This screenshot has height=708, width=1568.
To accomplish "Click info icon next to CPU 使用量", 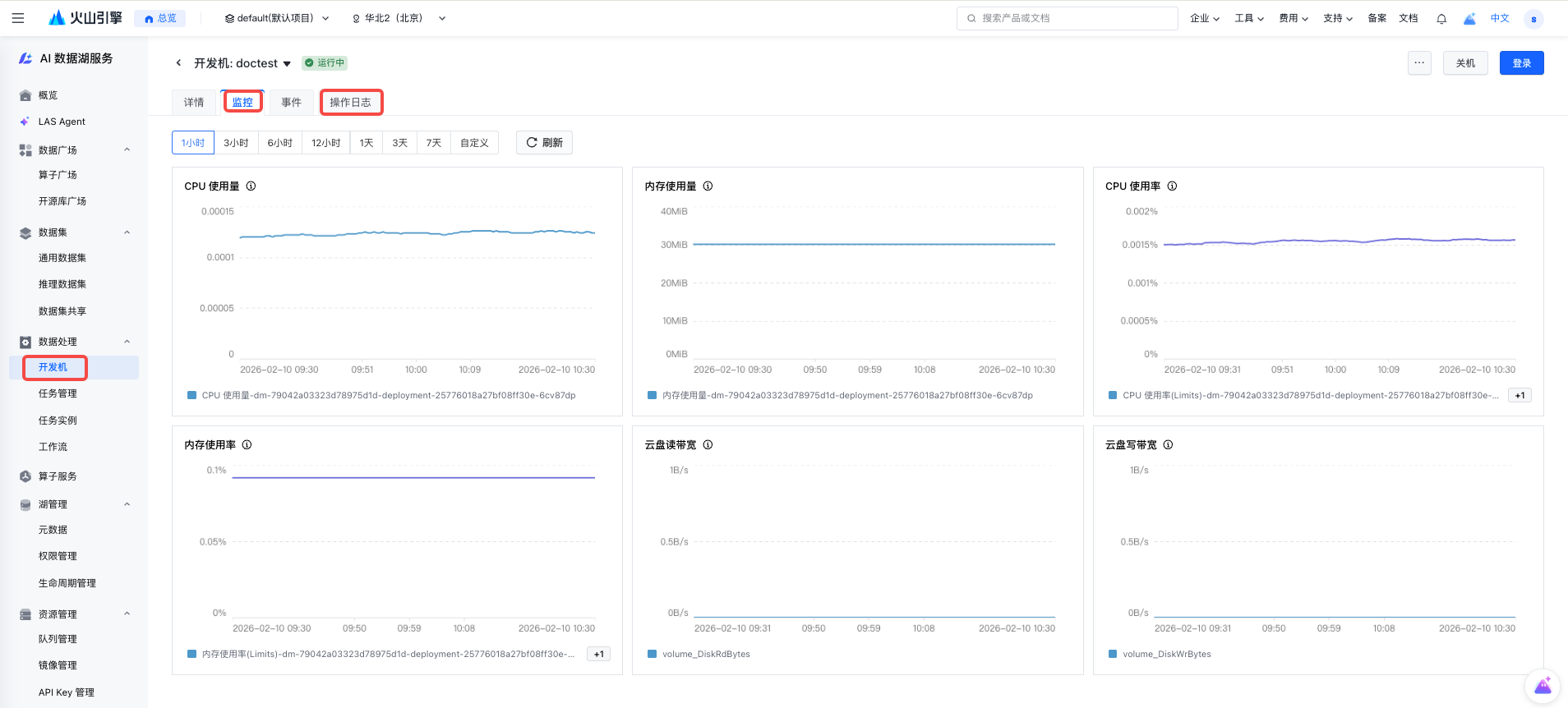I will 251,186.
